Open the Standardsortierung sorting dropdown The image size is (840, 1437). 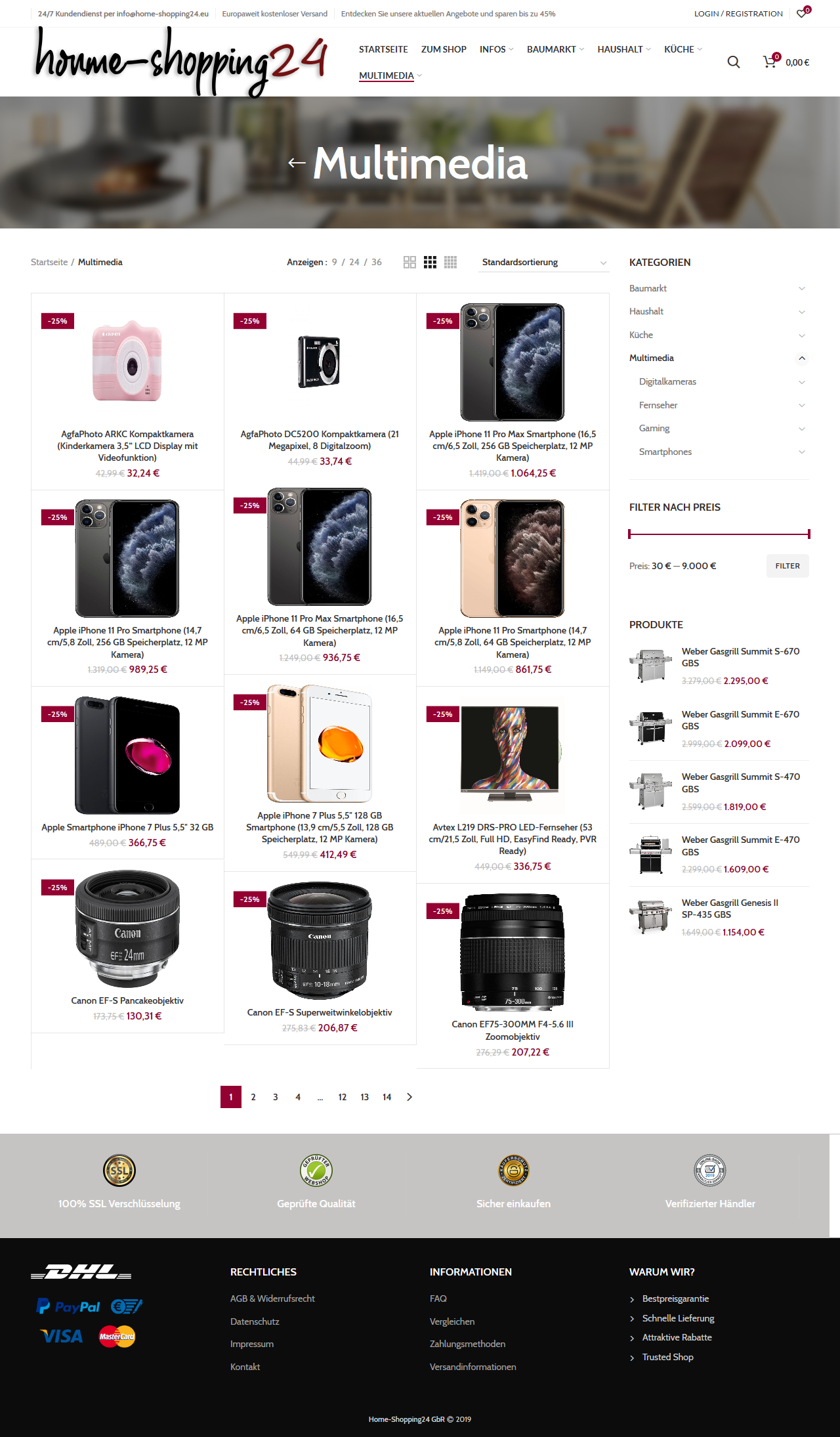point(544,262)
